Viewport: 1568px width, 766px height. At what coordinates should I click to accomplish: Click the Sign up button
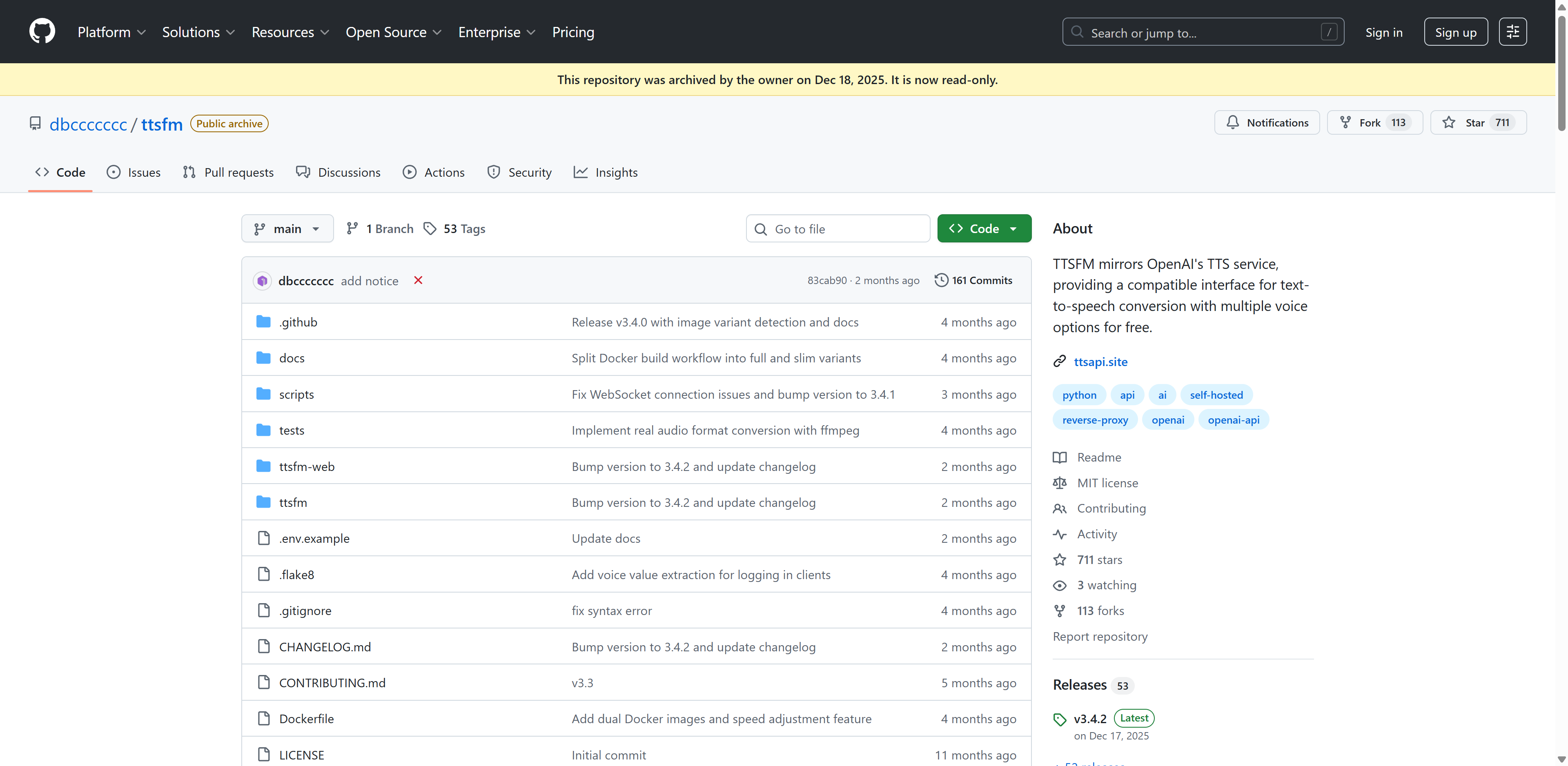click(x=1455, y=32)
